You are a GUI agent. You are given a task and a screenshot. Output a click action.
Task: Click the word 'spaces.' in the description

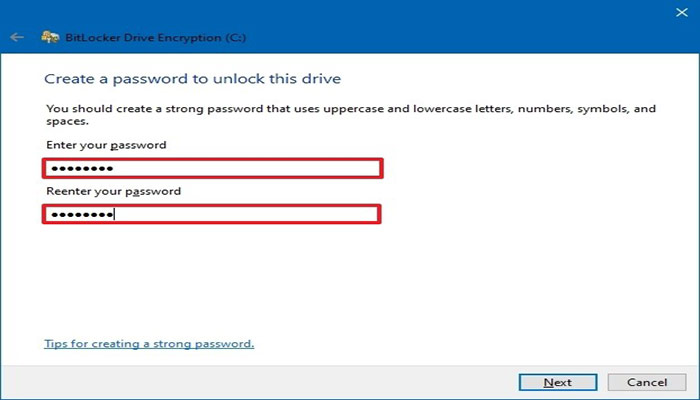tap(67, 122)
